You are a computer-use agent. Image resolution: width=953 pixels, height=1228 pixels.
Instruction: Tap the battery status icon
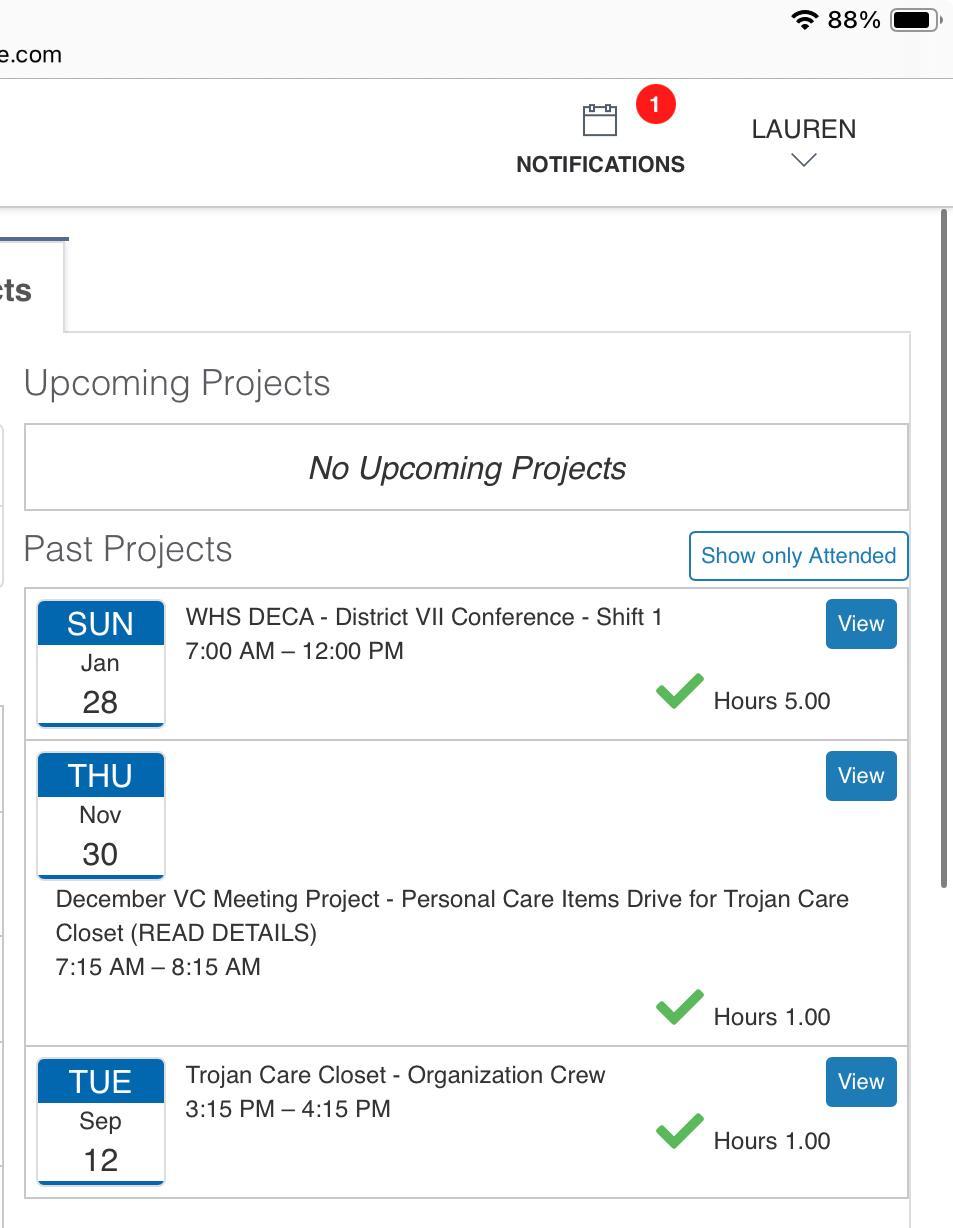pos(914,20)
